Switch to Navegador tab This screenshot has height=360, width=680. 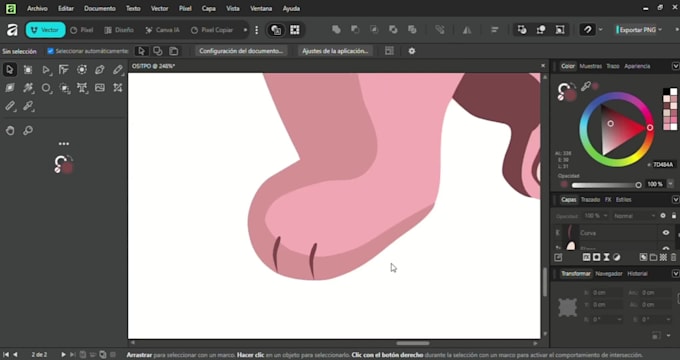609,274
